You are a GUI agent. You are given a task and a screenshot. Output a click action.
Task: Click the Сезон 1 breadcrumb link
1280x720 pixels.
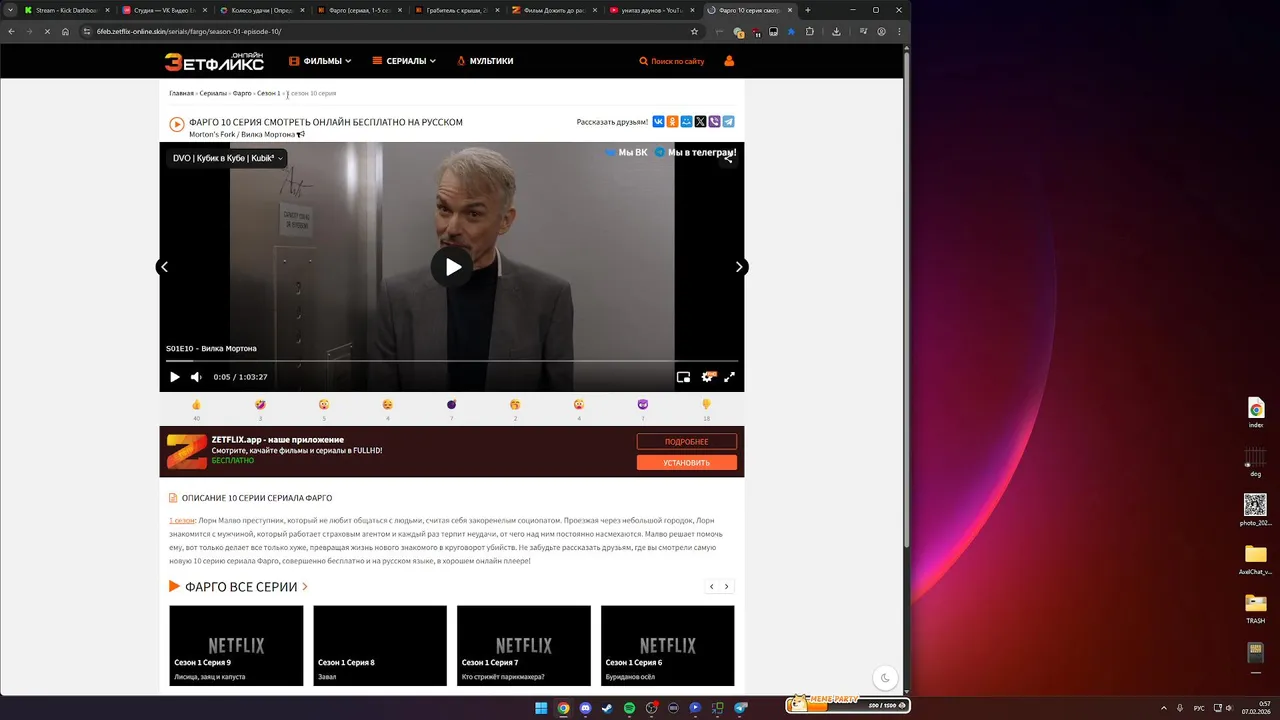coord(268,93)
